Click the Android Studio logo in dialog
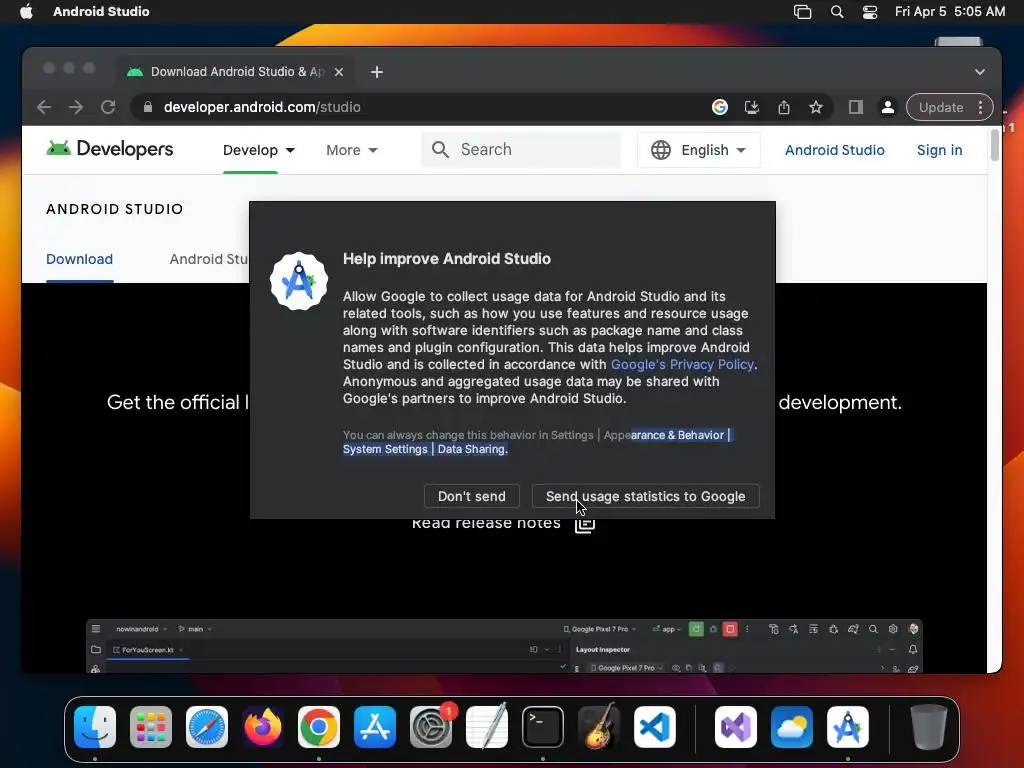Image resolution: width=1024 pixels, height=768 pixels. (x=299, y=281)
